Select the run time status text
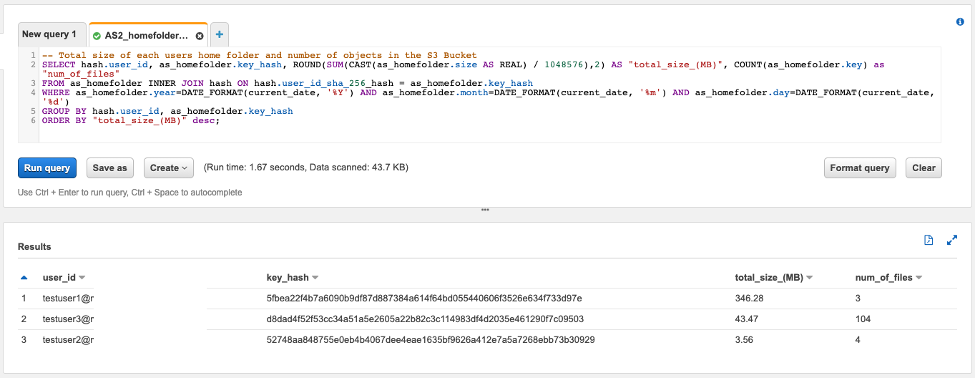977x379 pixels. (x=306, y=168)
